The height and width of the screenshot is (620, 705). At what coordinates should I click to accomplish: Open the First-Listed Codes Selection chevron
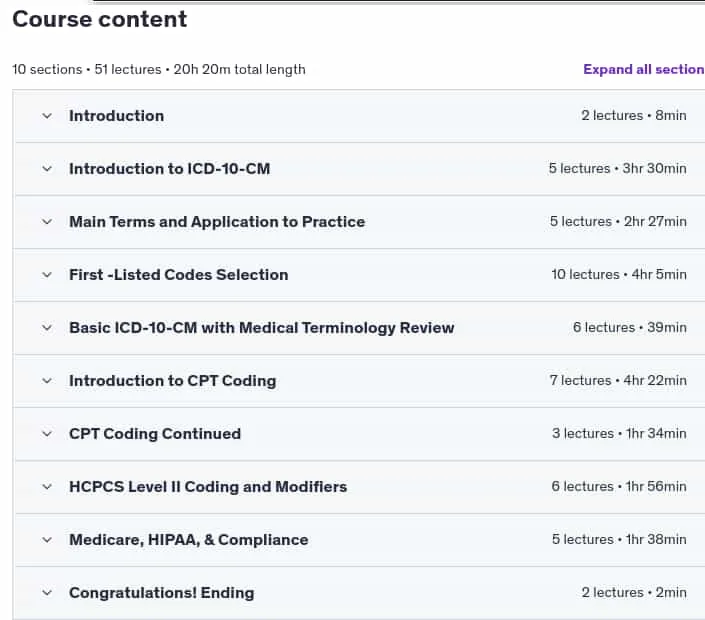[x=47, y=275]
